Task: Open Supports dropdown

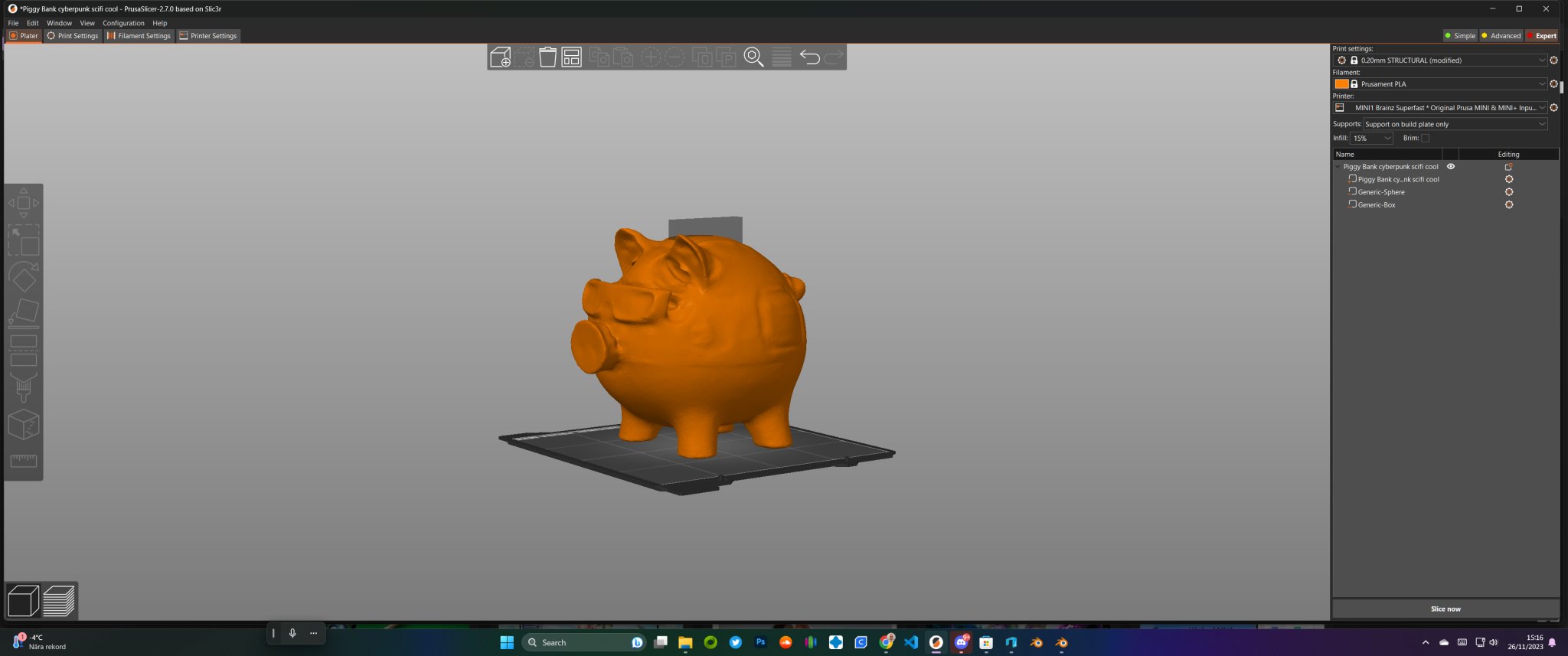Action: coord(1455,124)
